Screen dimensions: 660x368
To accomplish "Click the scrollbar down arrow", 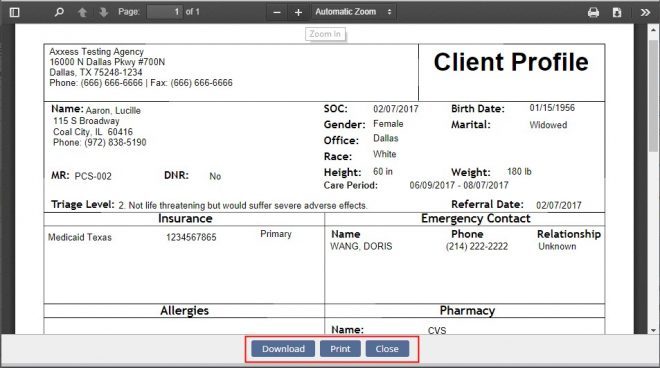I will pyautogui.click(x=653, y=330).
